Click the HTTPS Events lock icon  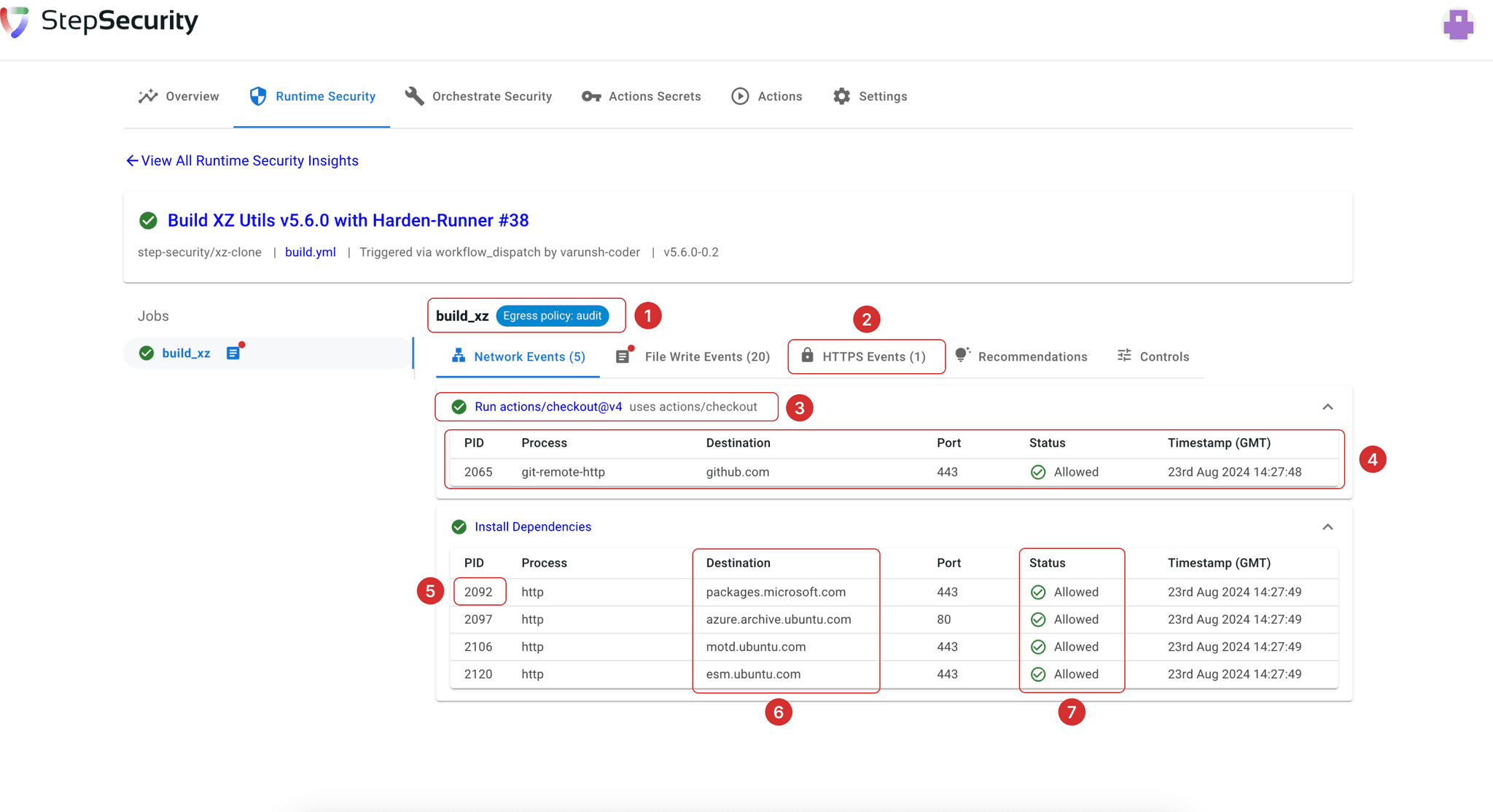(x=807, y=356)
